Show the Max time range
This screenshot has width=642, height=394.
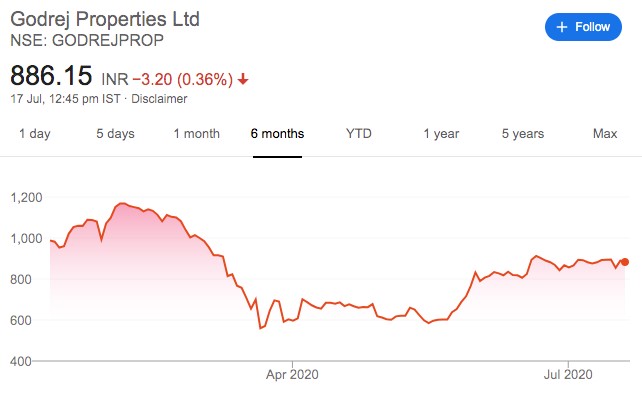pyautogui.click(x=605, y=134)
